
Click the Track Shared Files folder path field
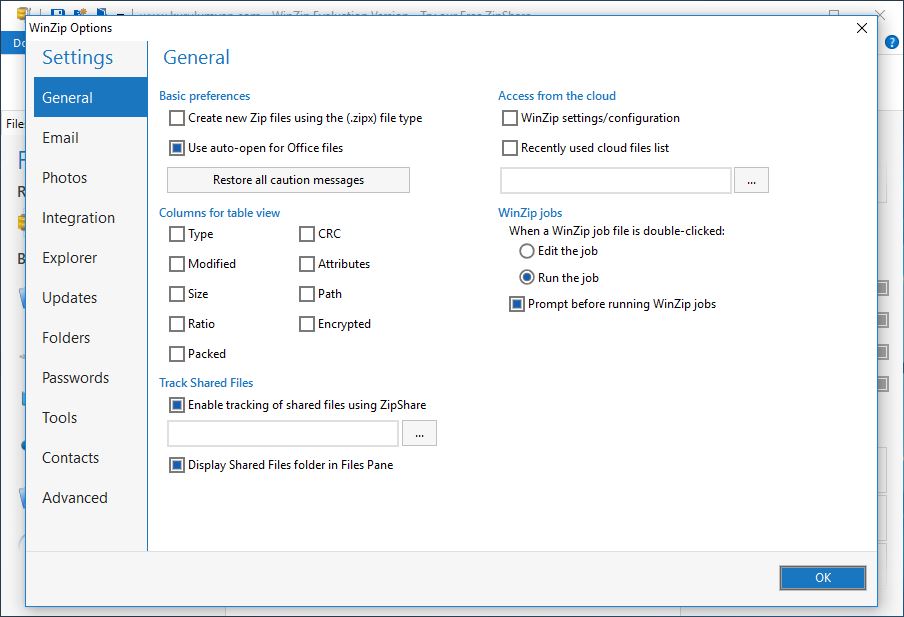coord(282,434)
